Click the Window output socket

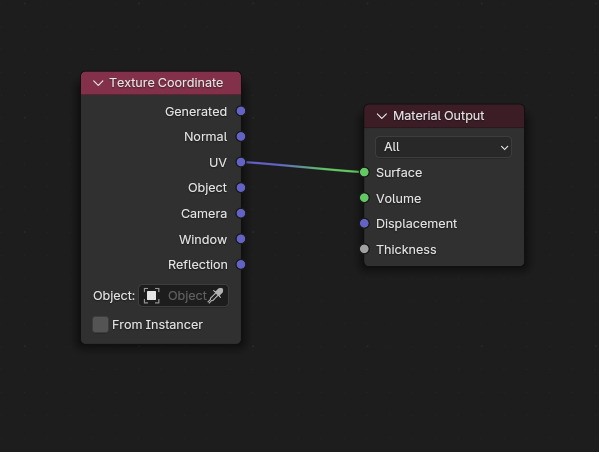coord(241,239)
